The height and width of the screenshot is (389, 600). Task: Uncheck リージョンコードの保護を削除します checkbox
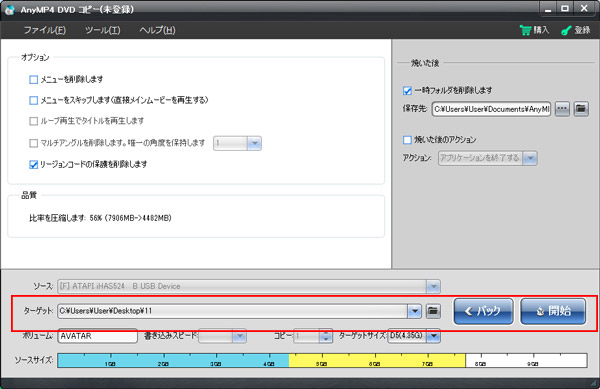click(34, 164)
